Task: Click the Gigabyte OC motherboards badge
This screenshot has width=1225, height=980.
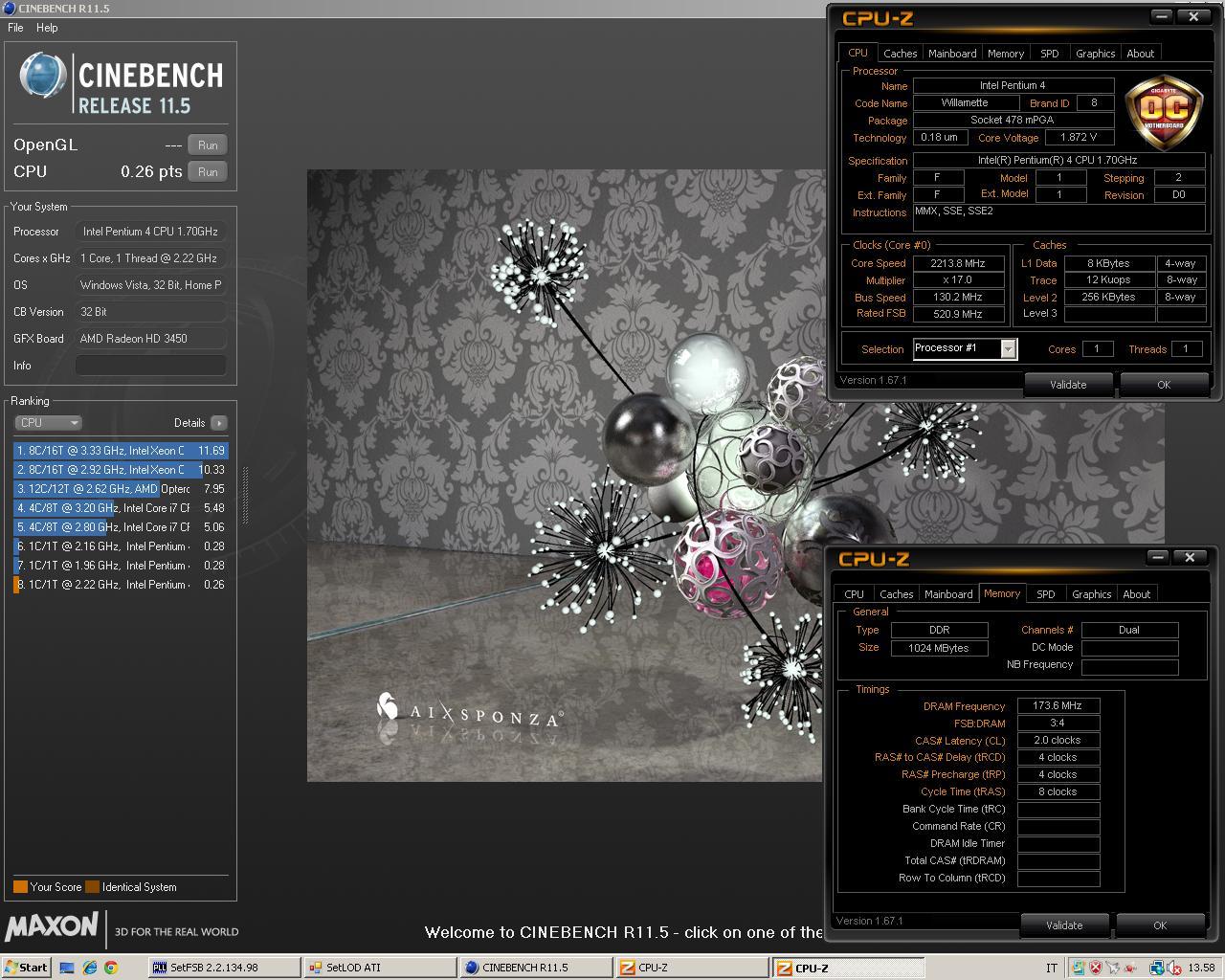Action: 1164,113
